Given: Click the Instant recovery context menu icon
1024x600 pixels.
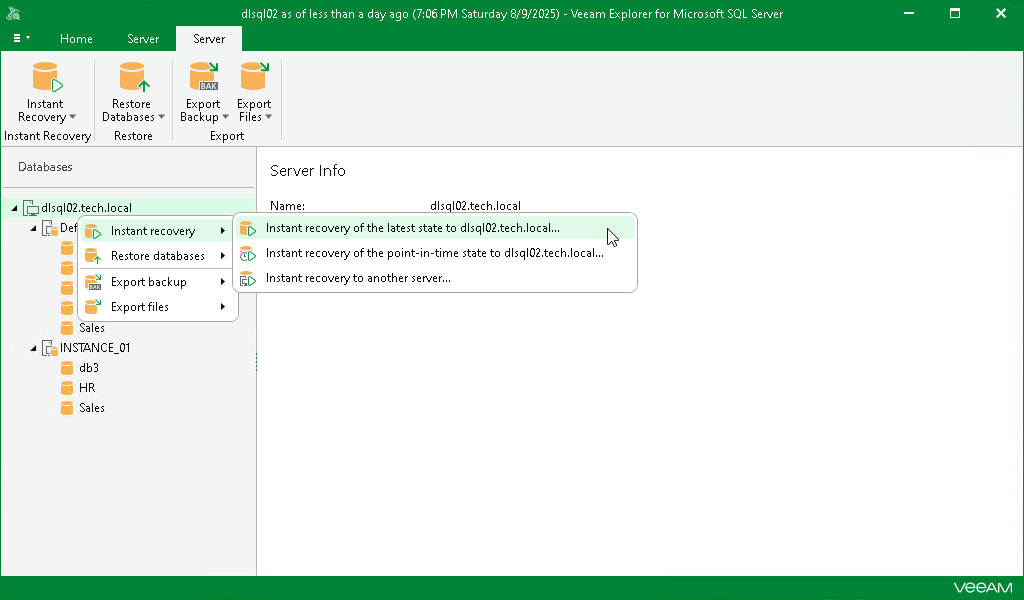Looking at the screenshot, I should (93, 231).
